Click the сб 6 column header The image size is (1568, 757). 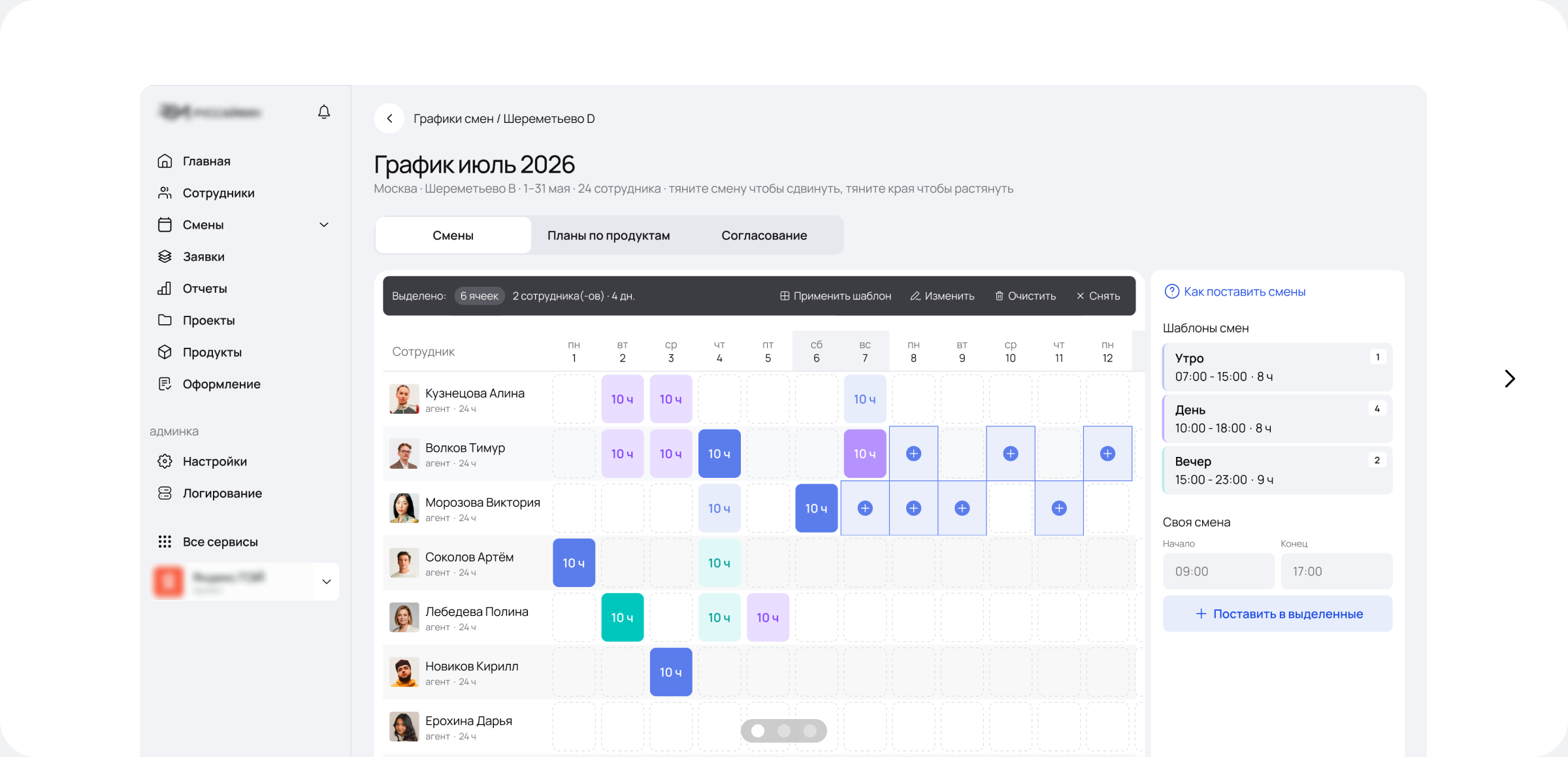coord(817,352)
